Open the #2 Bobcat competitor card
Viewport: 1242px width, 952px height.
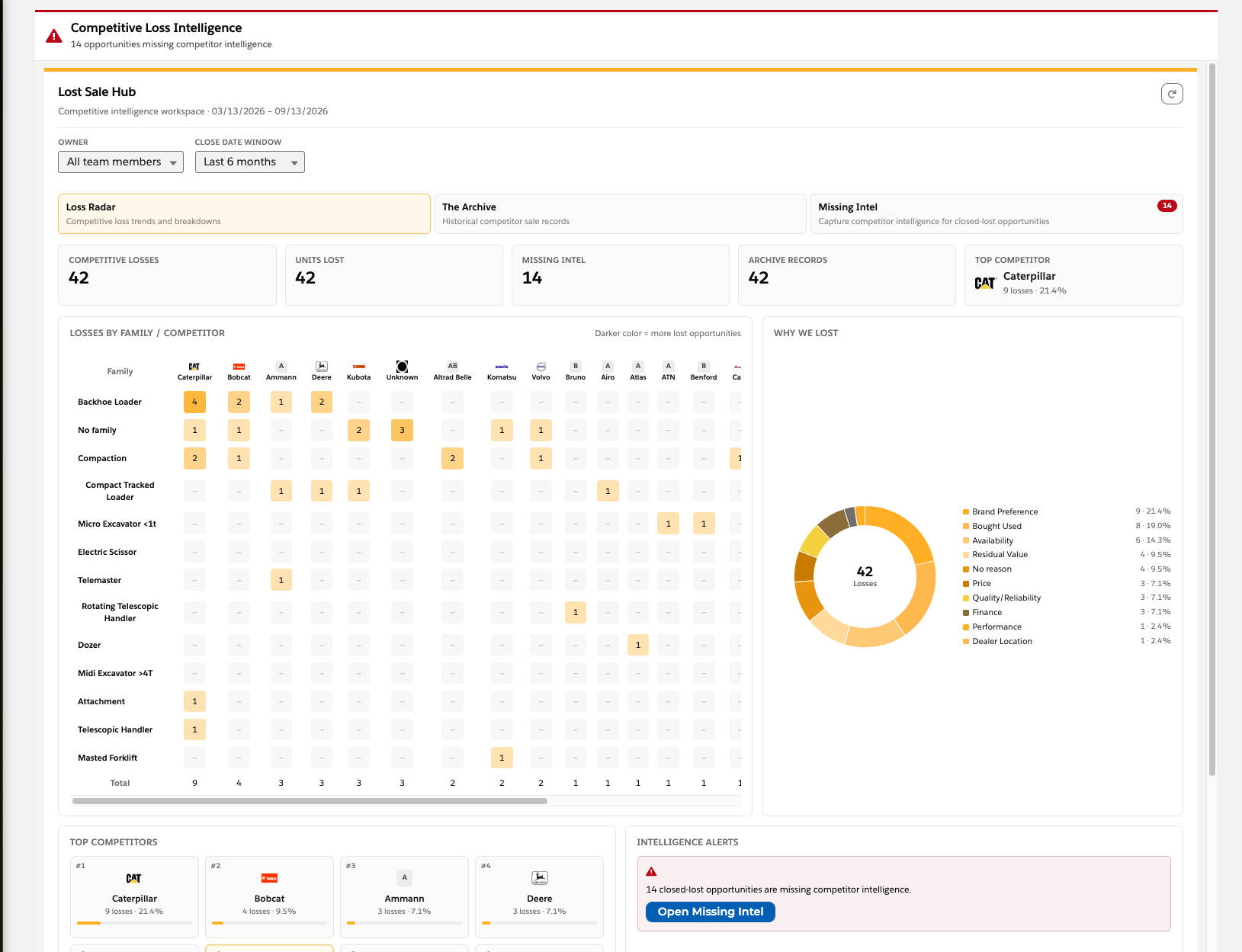269,897
